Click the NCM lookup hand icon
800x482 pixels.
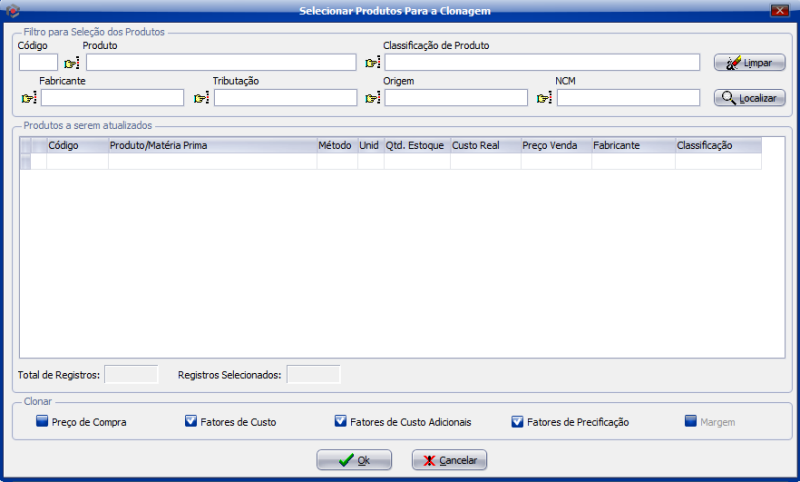544,98
